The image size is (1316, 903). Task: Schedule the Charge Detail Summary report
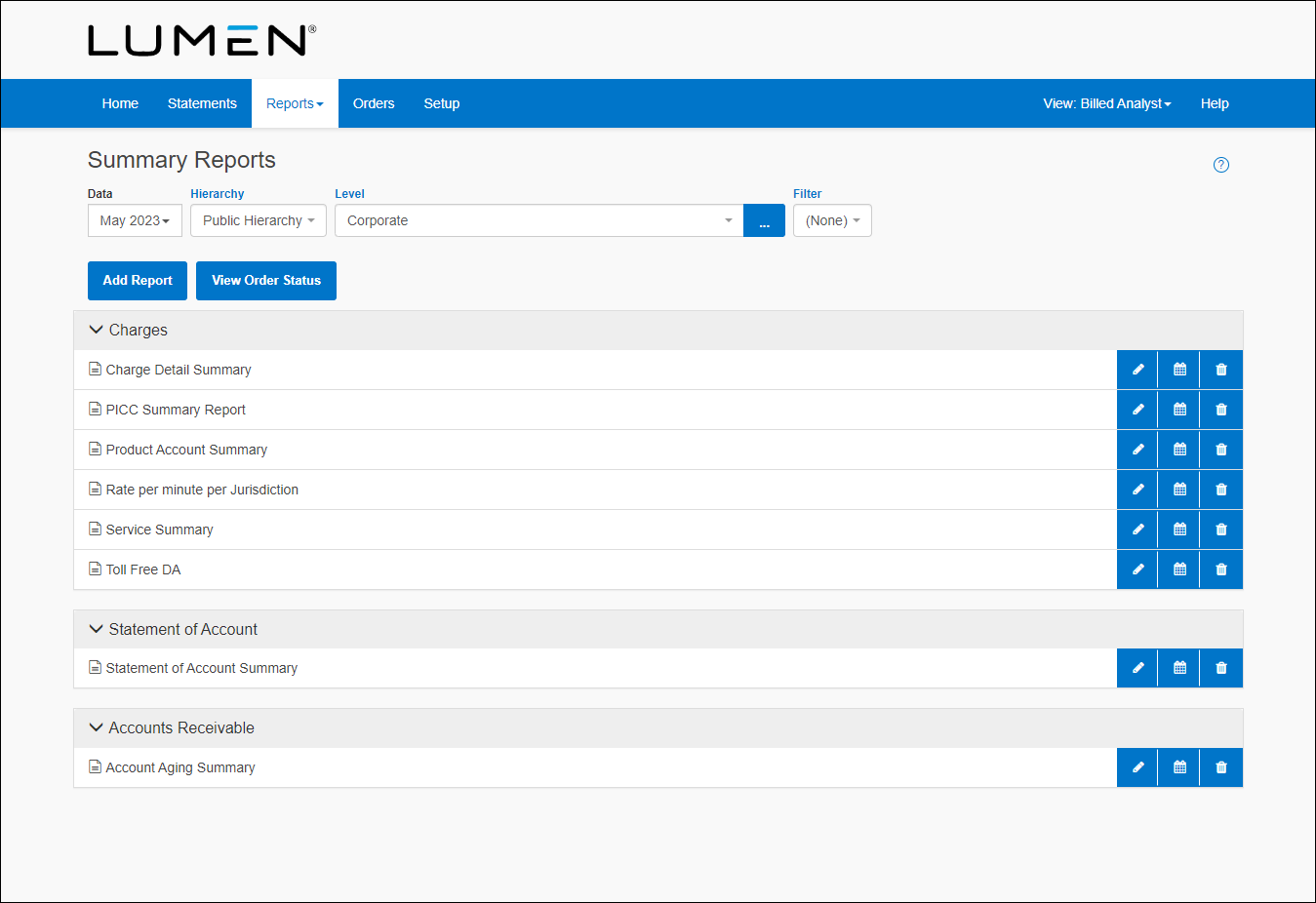(1178, 370)
